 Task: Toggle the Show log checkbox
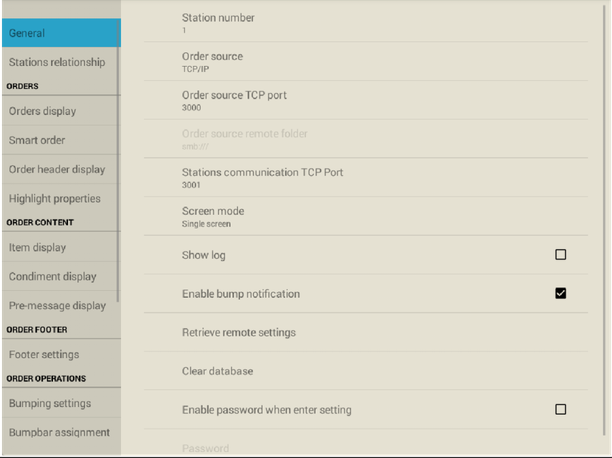pyautogui.click(x=560, y=255)
